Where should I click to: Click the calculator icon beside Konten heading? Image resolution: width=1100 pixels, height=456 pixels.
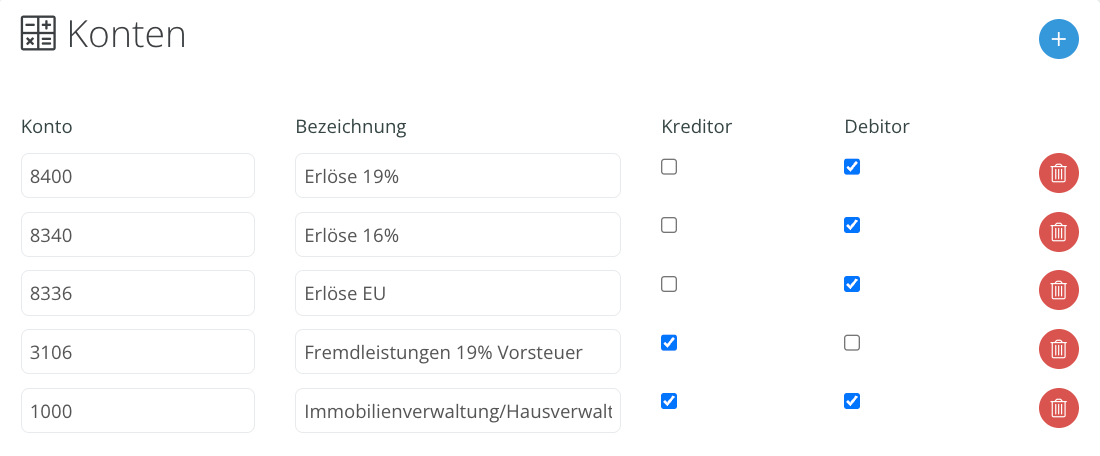(39, 34)
